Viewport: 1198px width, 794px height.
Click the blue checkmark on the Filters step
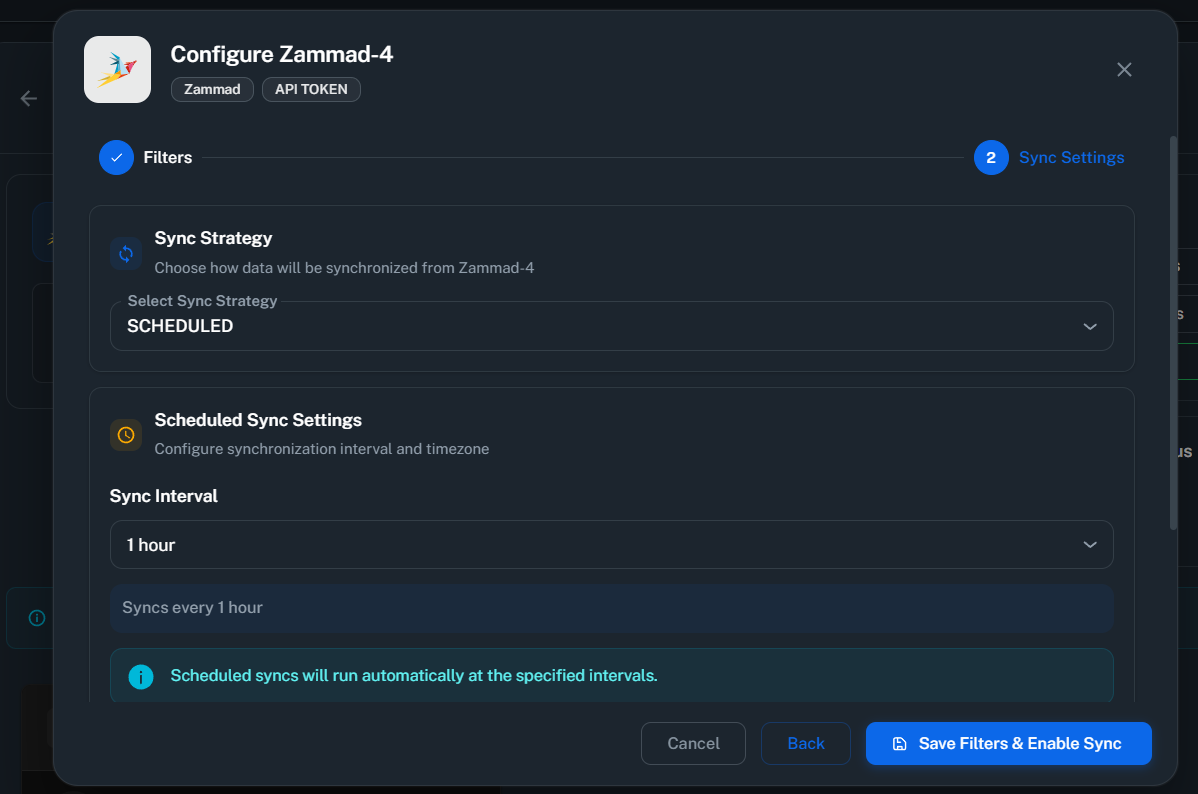pyautogui.click(x=116, y=157)
